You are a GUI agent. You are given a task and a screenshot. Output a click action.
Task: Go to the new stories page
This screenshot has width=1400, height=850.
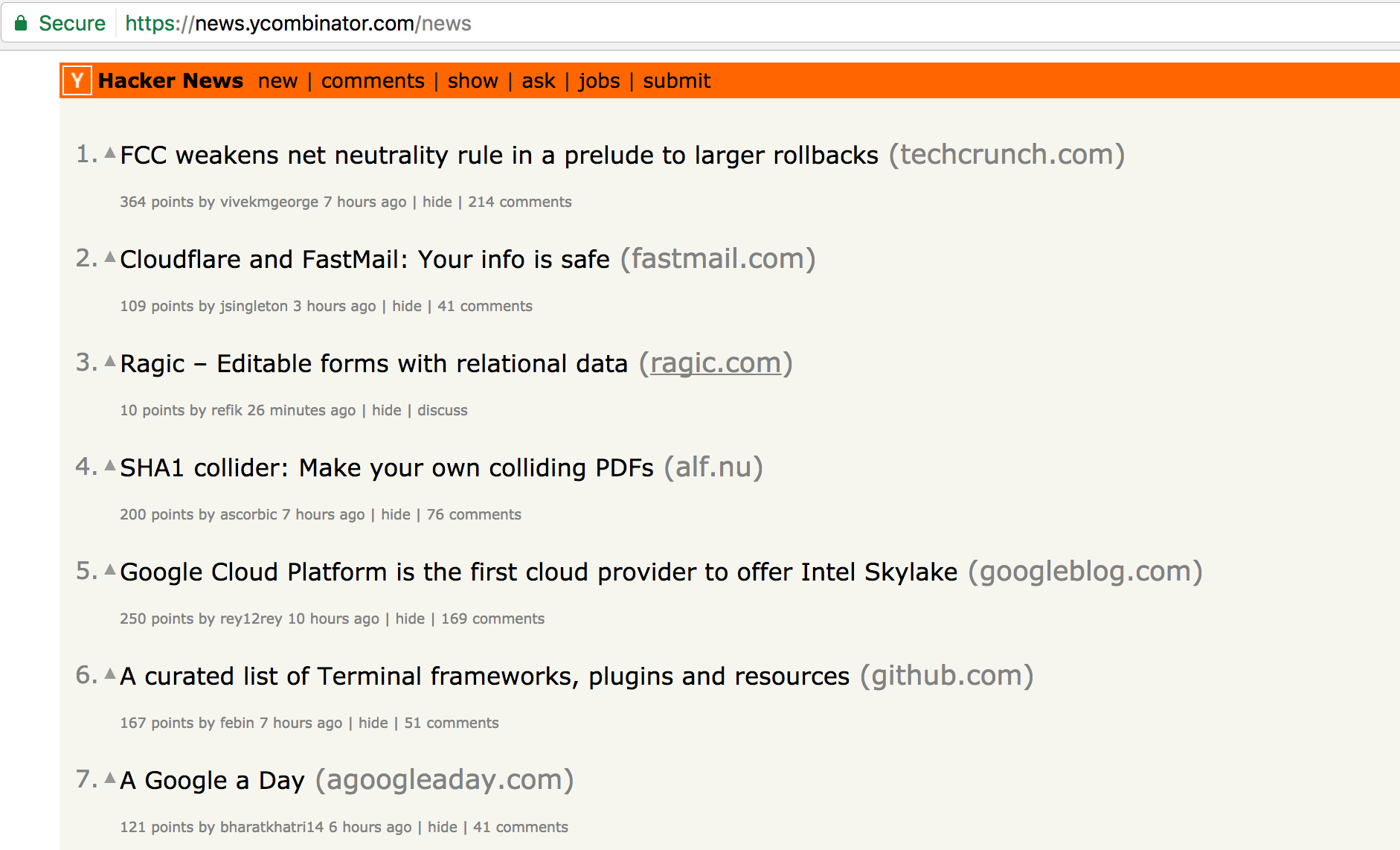pos(277,80)
